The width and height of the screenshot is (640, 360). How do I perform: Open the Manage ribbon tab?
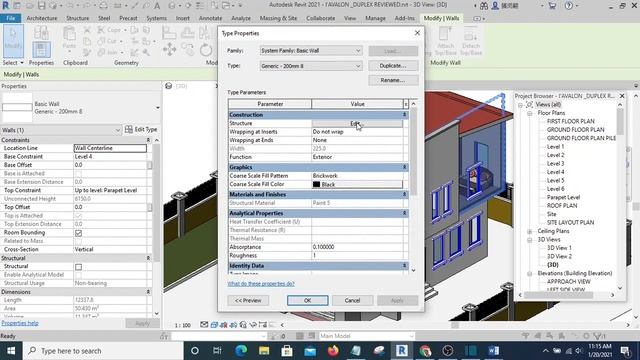(375, 18)
